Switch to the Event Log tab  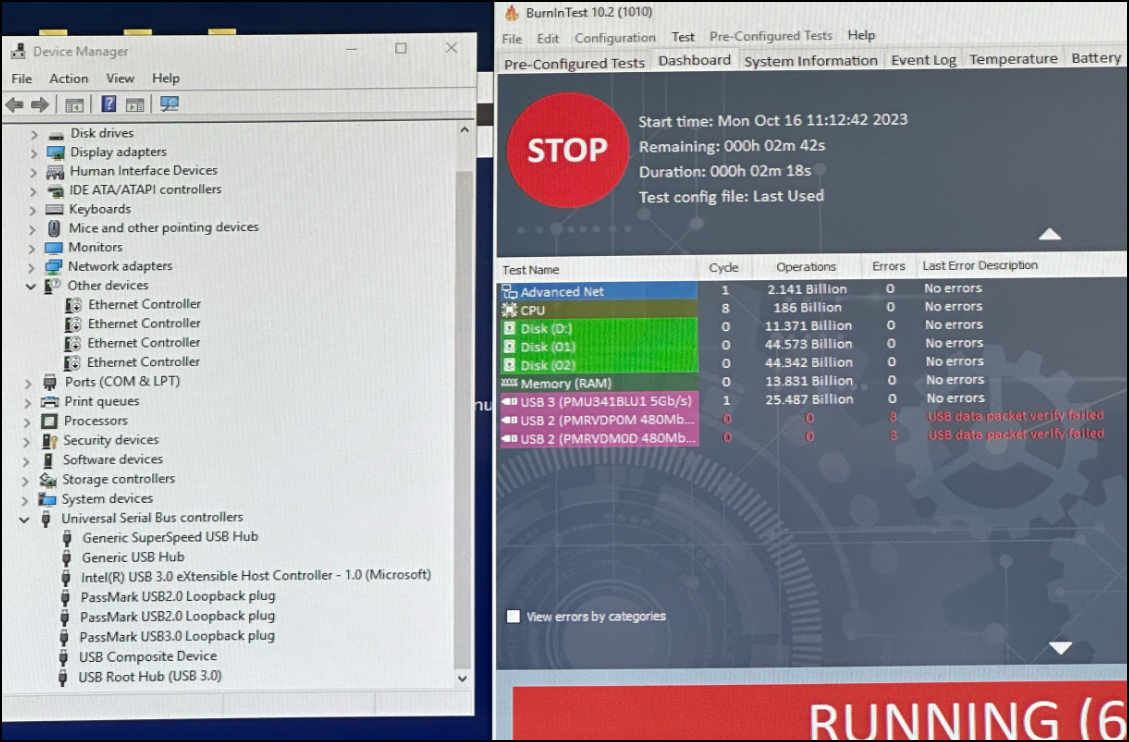[924, 60]
